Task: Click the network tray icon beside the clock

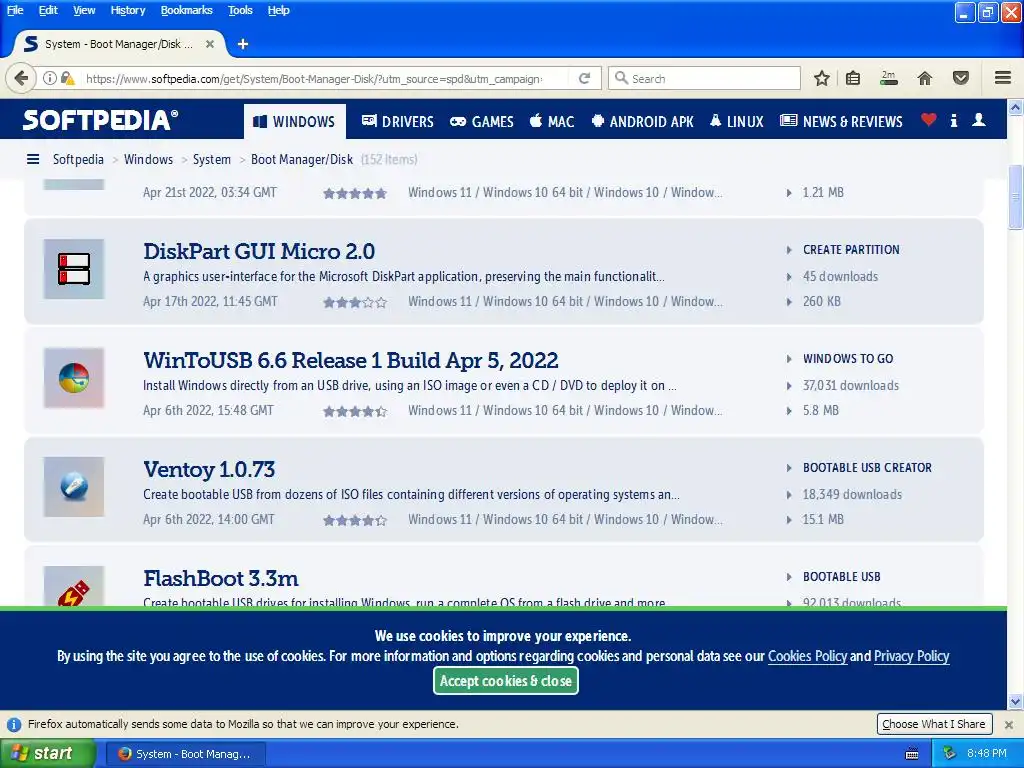Action: pyautogui.click(x=950, y=753)
